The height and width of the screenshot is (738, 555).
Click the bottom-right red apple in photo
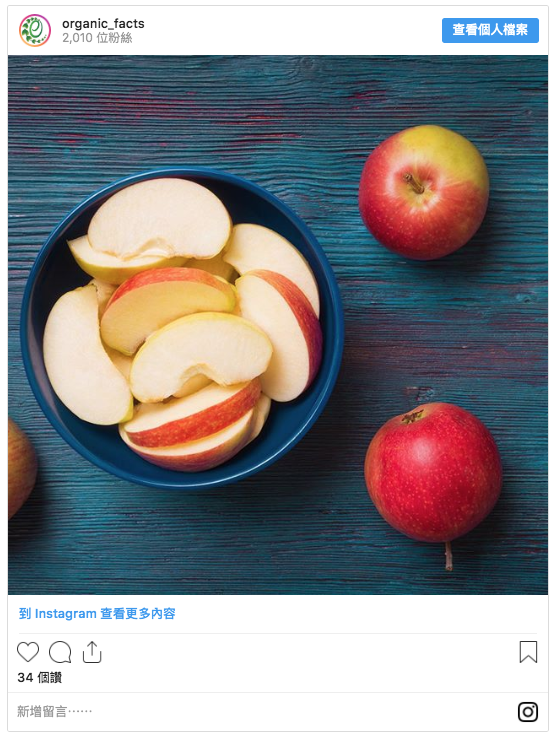click(433, 473)
